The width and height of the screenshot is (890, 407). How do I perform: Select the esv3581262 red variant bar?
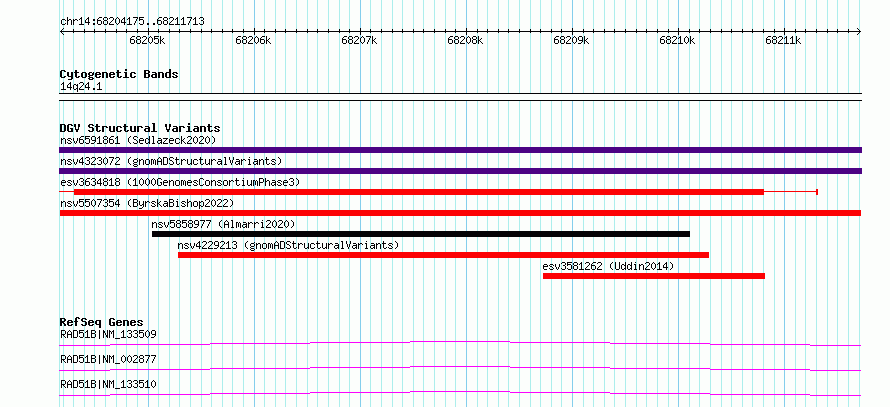[654, 276]
